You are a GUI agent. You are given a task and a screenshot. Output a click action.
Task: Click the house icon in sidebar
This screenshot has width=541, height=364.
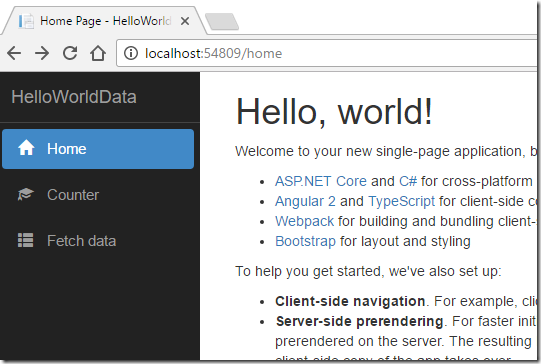[x=26, y=148]
